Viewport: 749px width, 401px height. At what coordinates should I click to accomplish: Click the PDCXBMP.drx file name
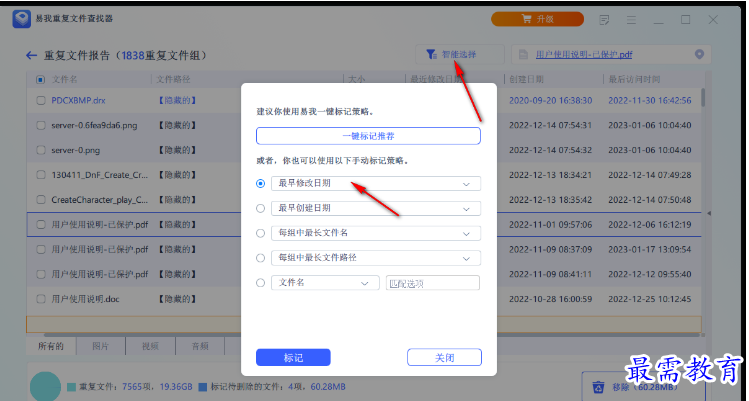(x=78, y=100)
